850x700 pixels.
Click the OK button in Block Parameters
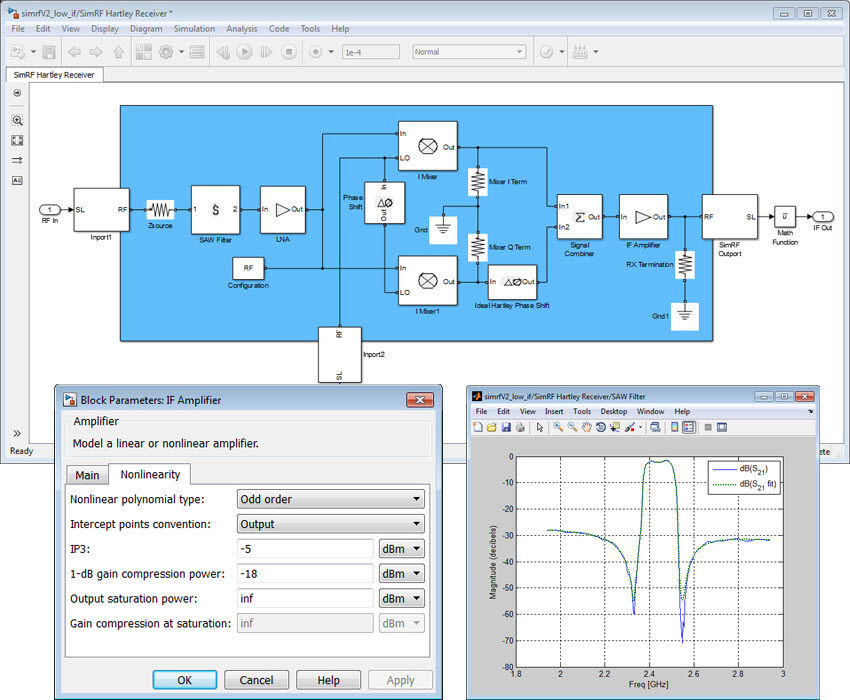click(x=185, y=680)
